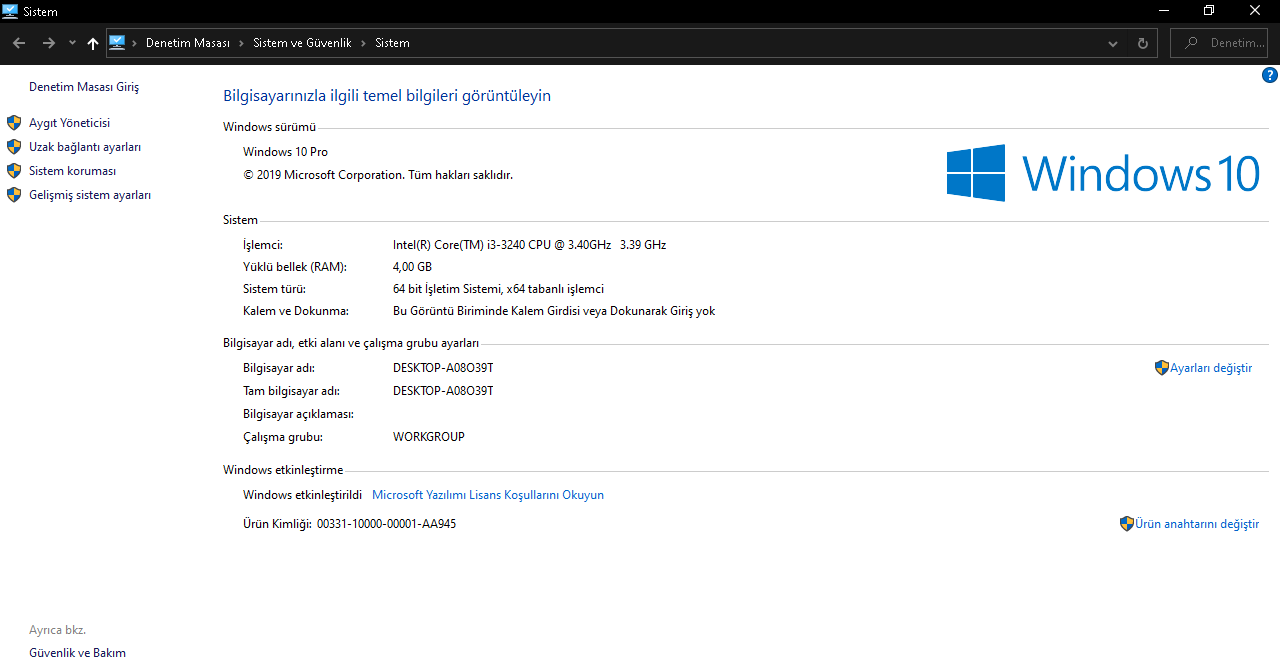Click the WORKGROUP value

coord(429,437)
